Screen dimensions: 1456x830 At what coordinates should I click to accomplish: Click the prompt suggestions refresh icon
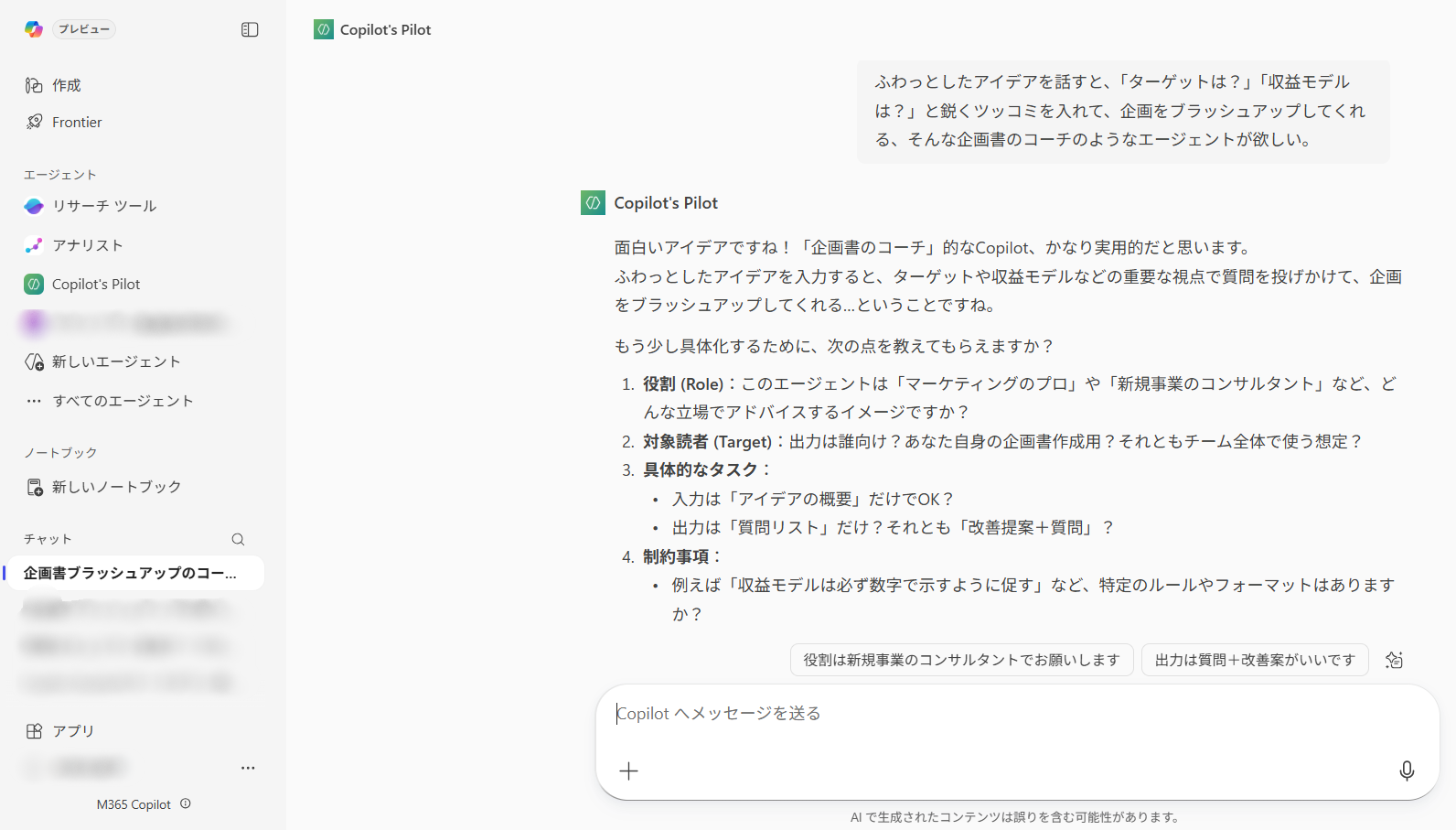click(x=1394, y=660)
